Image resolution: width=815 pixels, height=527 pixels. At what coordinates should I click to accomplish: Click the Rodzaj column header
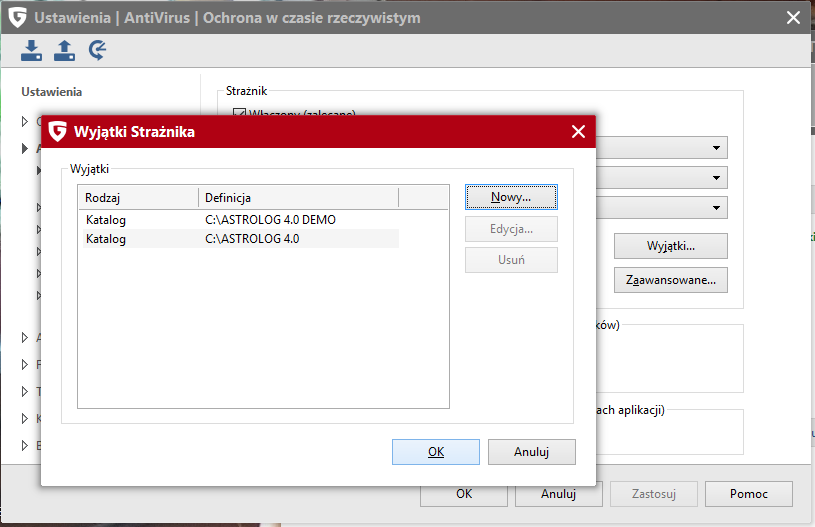coord(139,197)
